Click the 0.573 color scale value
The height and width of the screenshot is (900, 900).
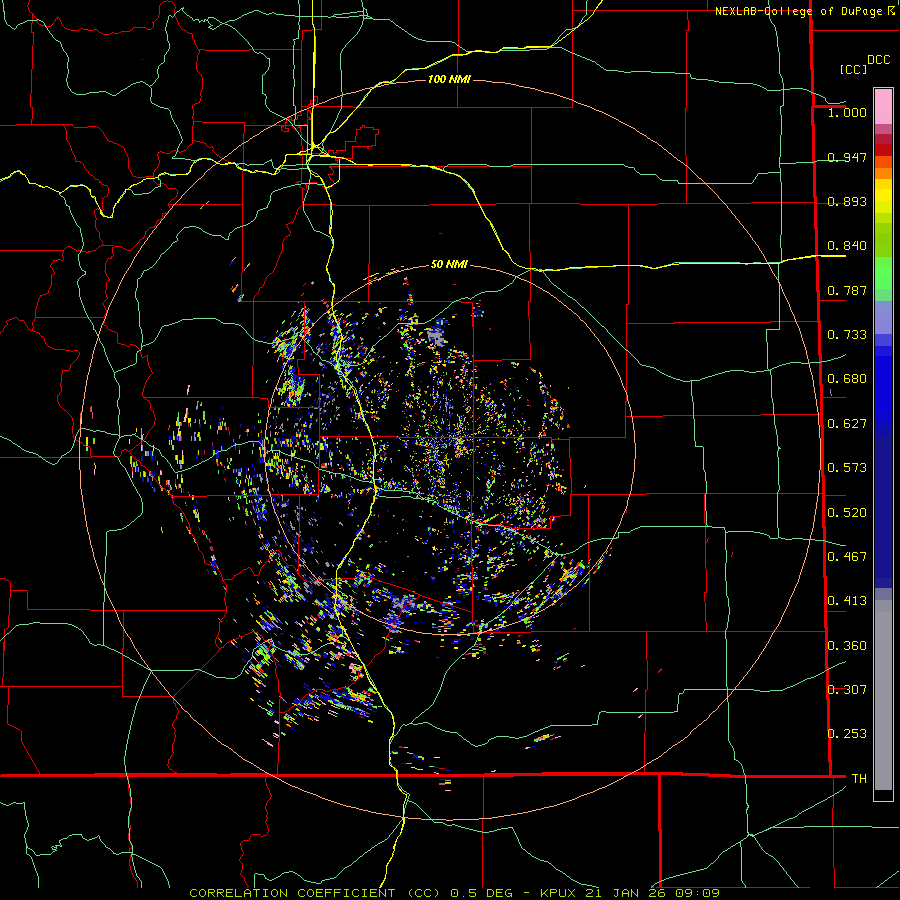pyautogui.click(x=847, y=468)
